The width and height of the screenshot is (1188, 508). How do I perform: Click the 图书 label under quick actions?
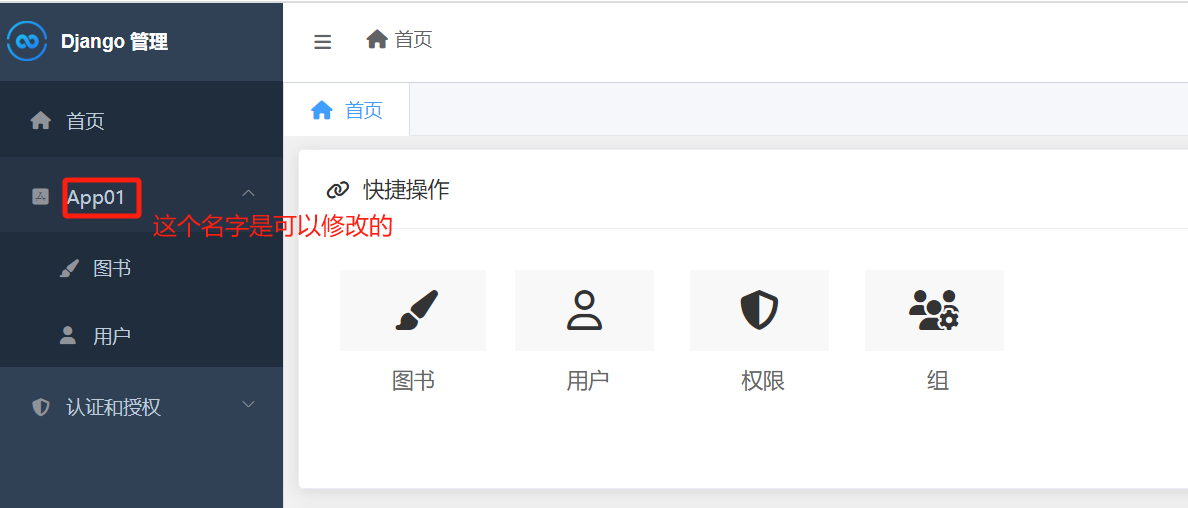[413, 381]
